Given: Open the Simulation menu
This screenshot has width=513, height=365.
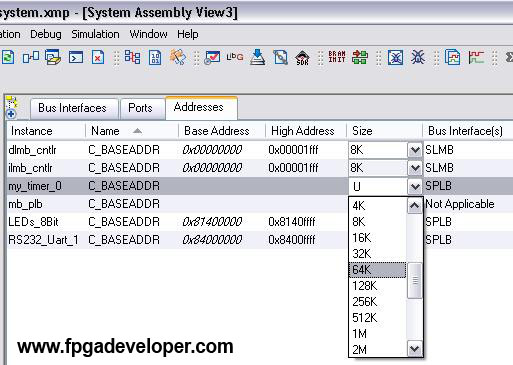Looking at the screenshot, I should (95, 34).
